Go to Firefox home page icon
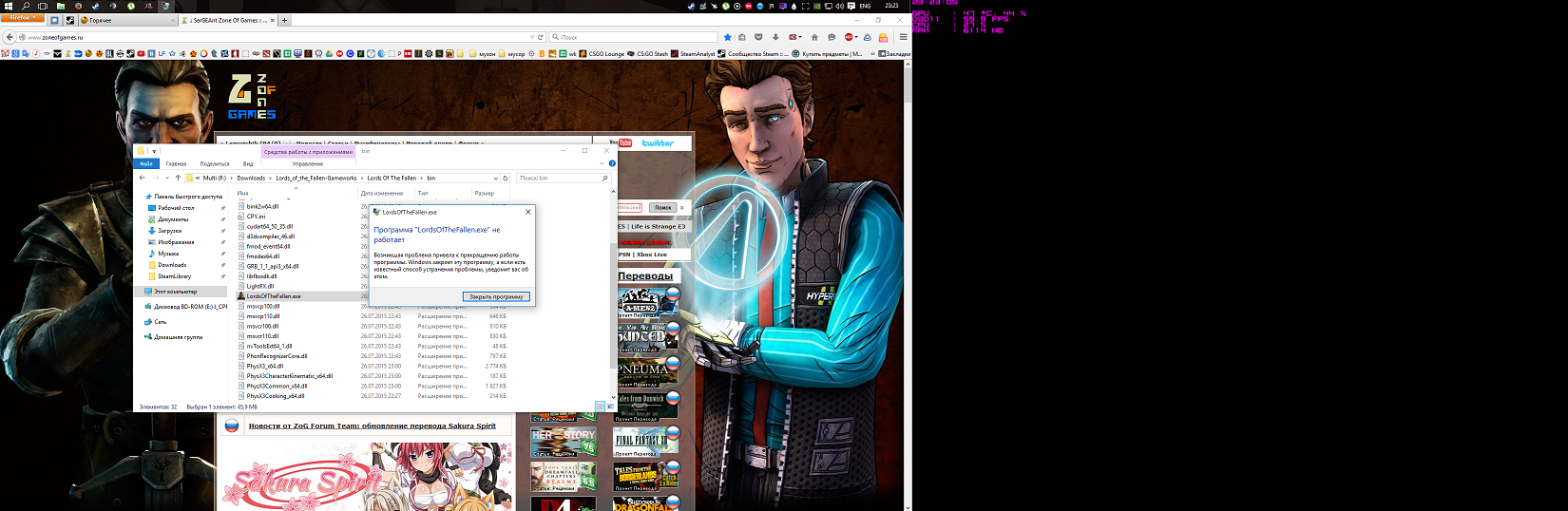Screen dimensions: 1568x511 click(813, 37)
